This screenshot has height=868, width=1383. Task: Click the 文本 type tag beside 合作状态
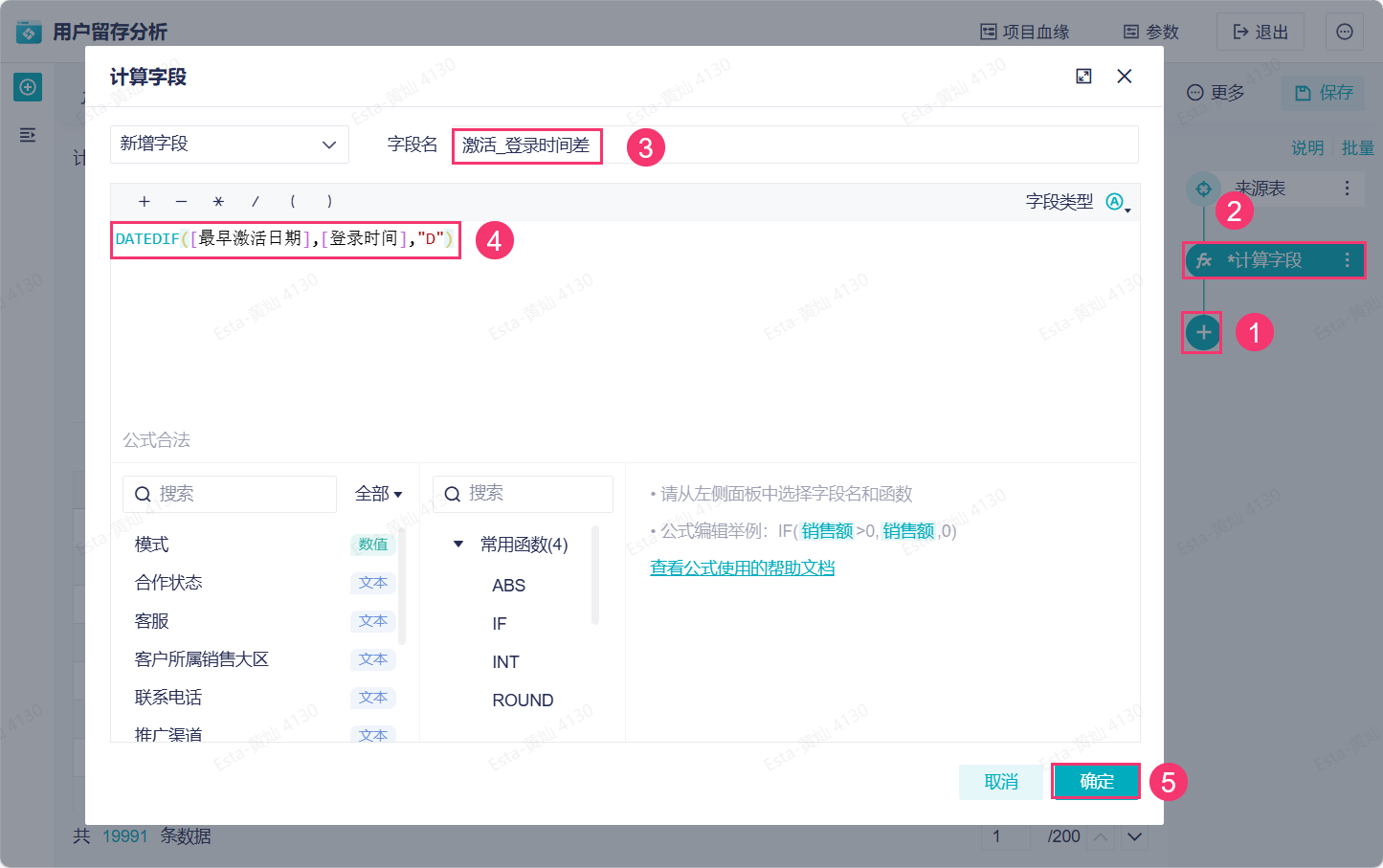(373, 583)
